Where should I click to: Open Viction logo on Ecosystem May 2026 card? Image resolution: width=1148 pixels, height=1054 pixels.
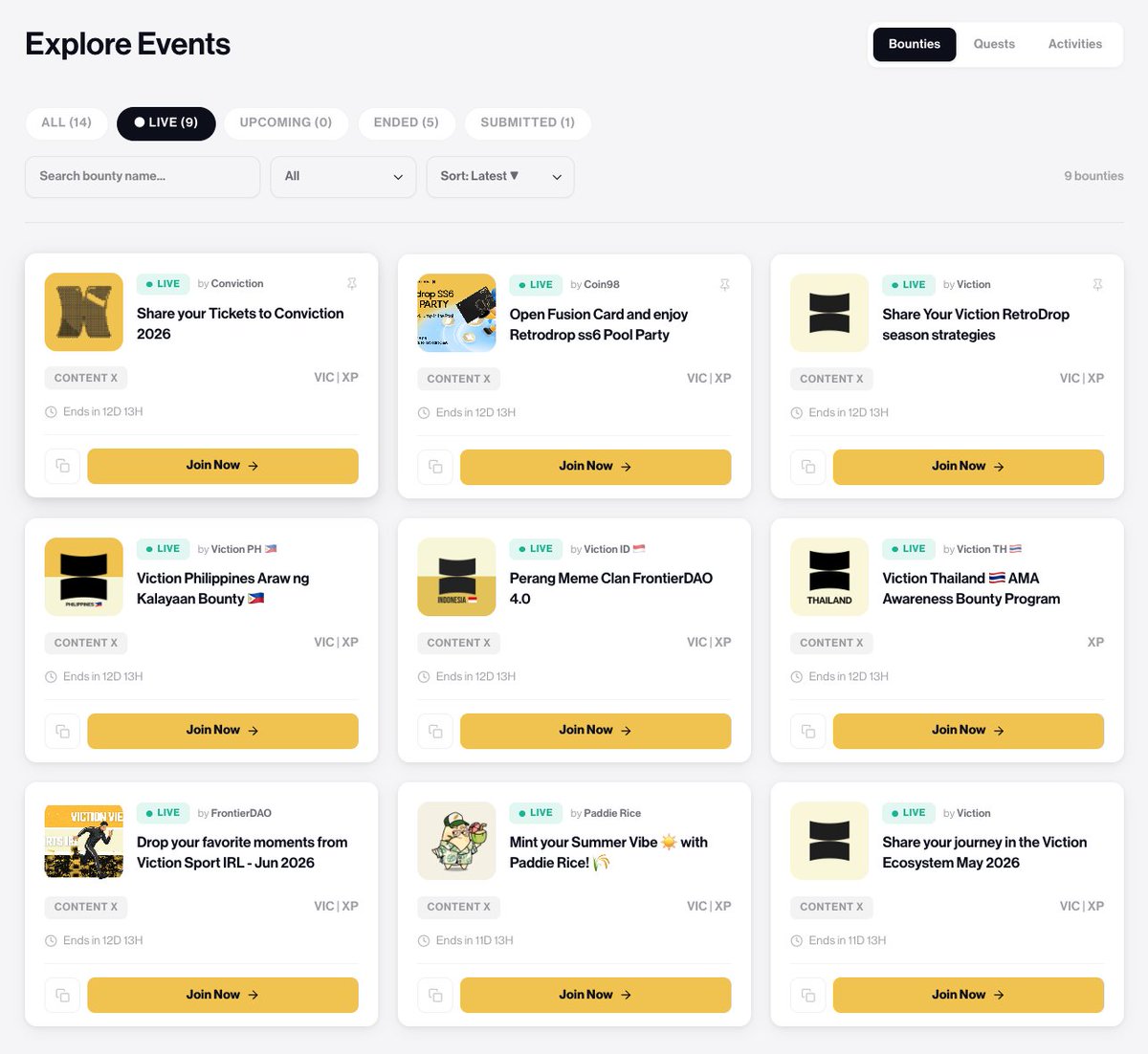[829, 841]
